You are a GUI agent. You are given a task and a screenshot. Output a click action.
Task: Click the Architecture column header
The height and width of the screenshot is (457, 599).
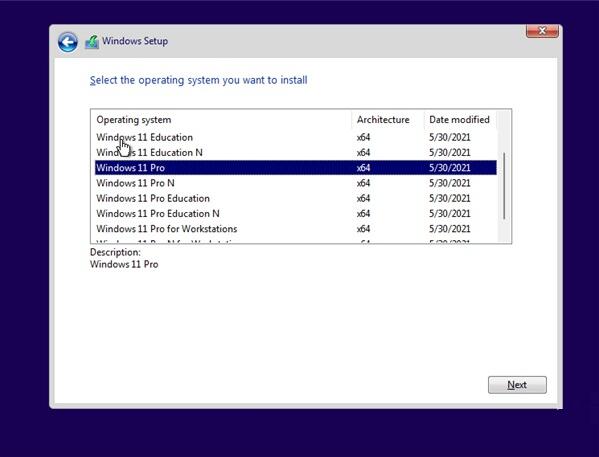tap(387, 120)
